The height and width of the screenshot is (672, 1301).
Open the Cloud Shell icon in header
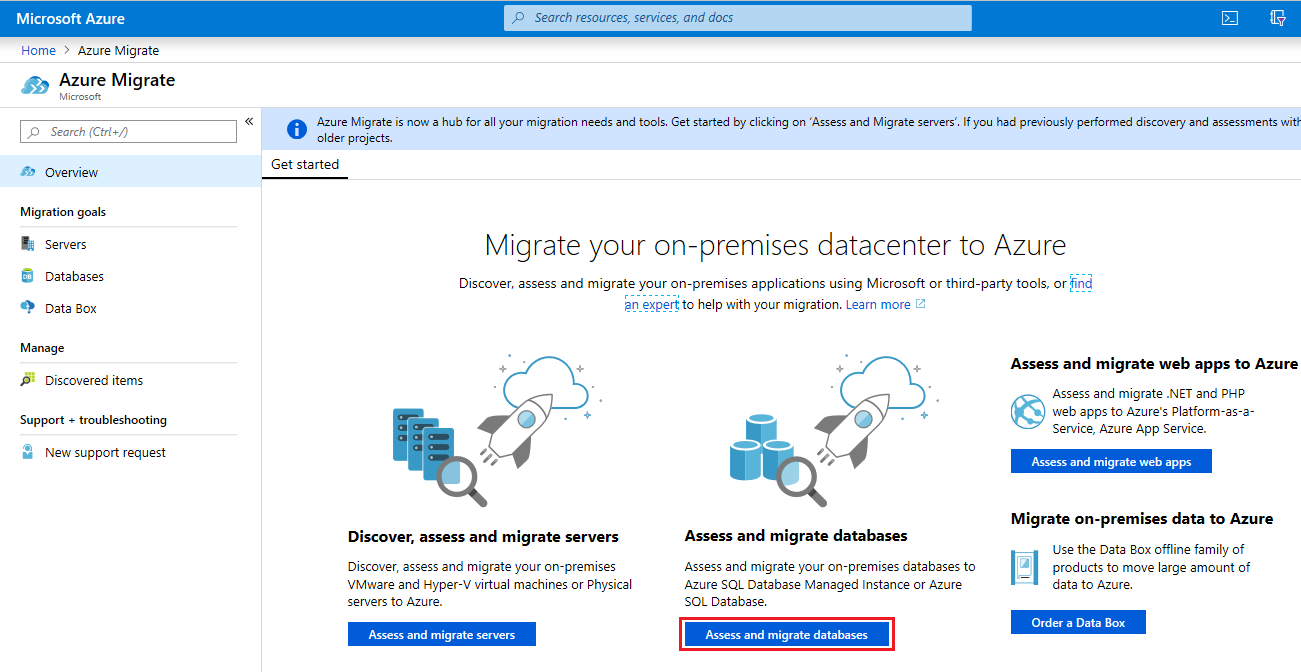pos(1230,18)
